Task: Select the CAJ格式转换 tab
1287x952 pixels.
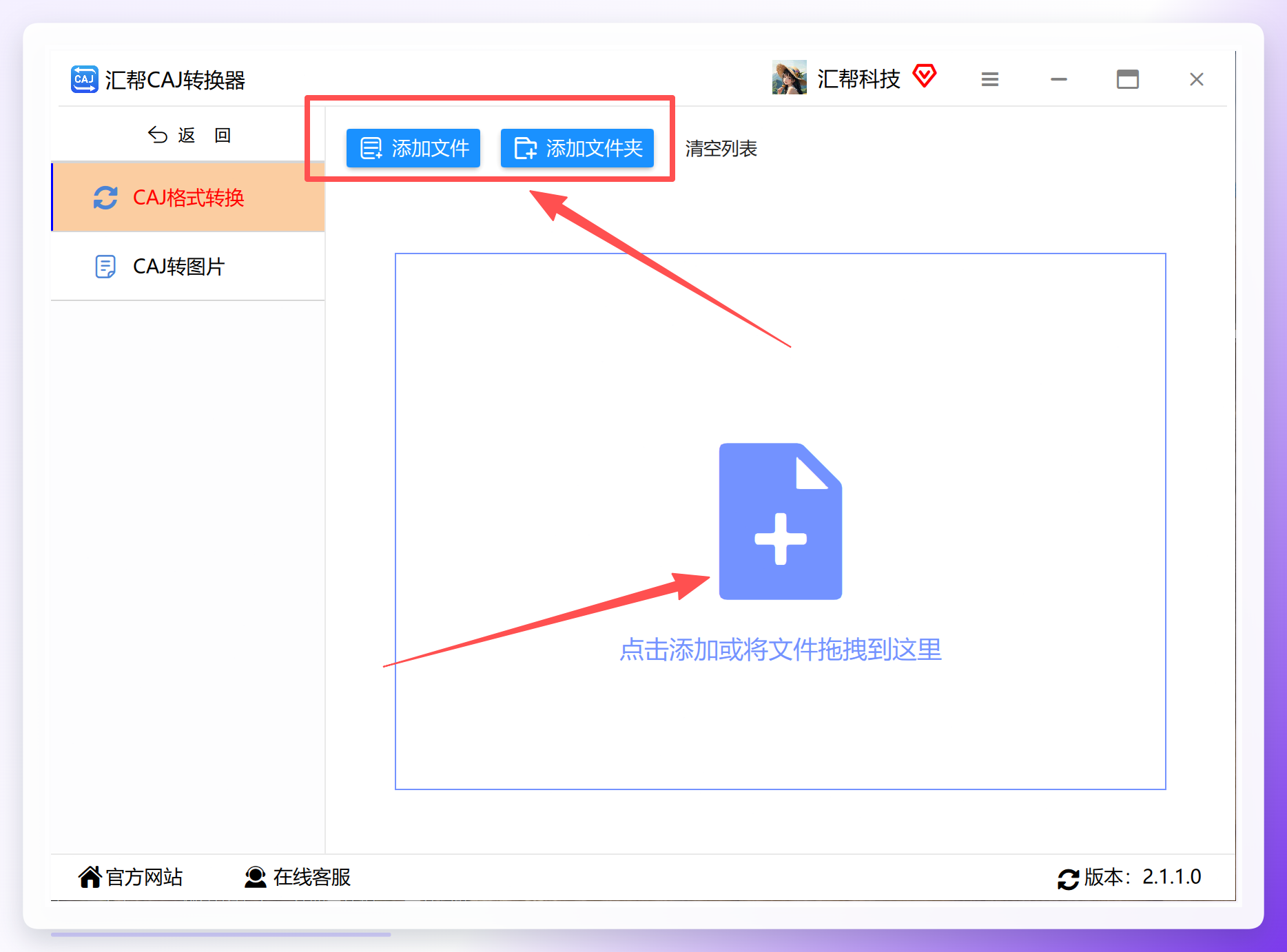Action: tap(188, 198)
